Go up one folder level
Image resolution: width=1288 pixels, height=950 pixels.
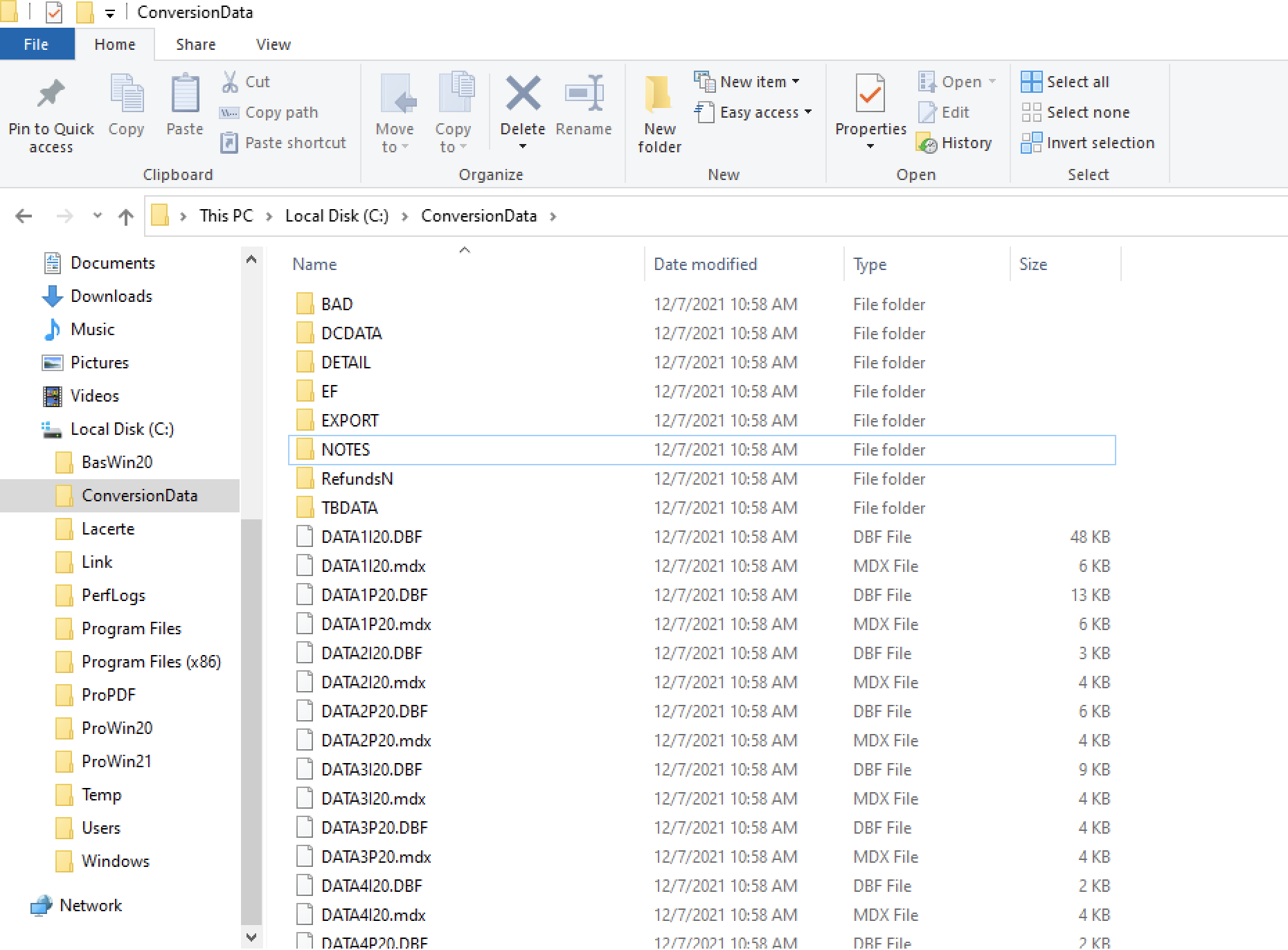click(x=125, y=217)
